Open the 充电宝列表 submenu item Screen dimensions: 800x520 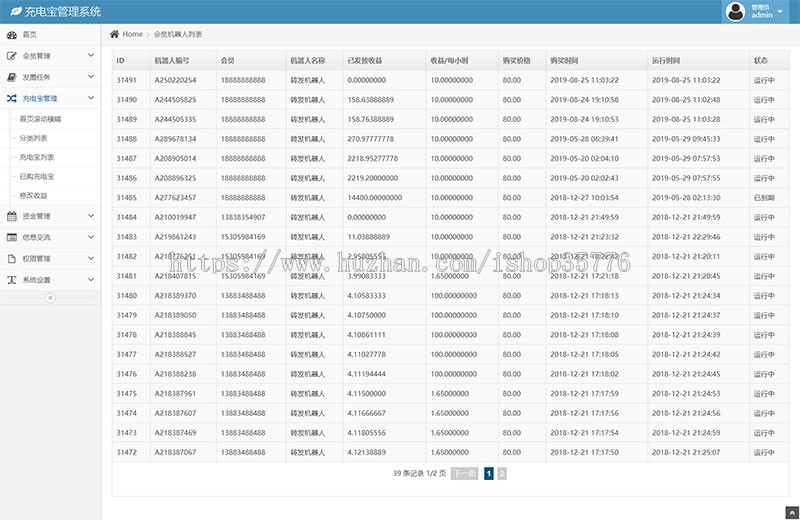[x=37, y=157]
